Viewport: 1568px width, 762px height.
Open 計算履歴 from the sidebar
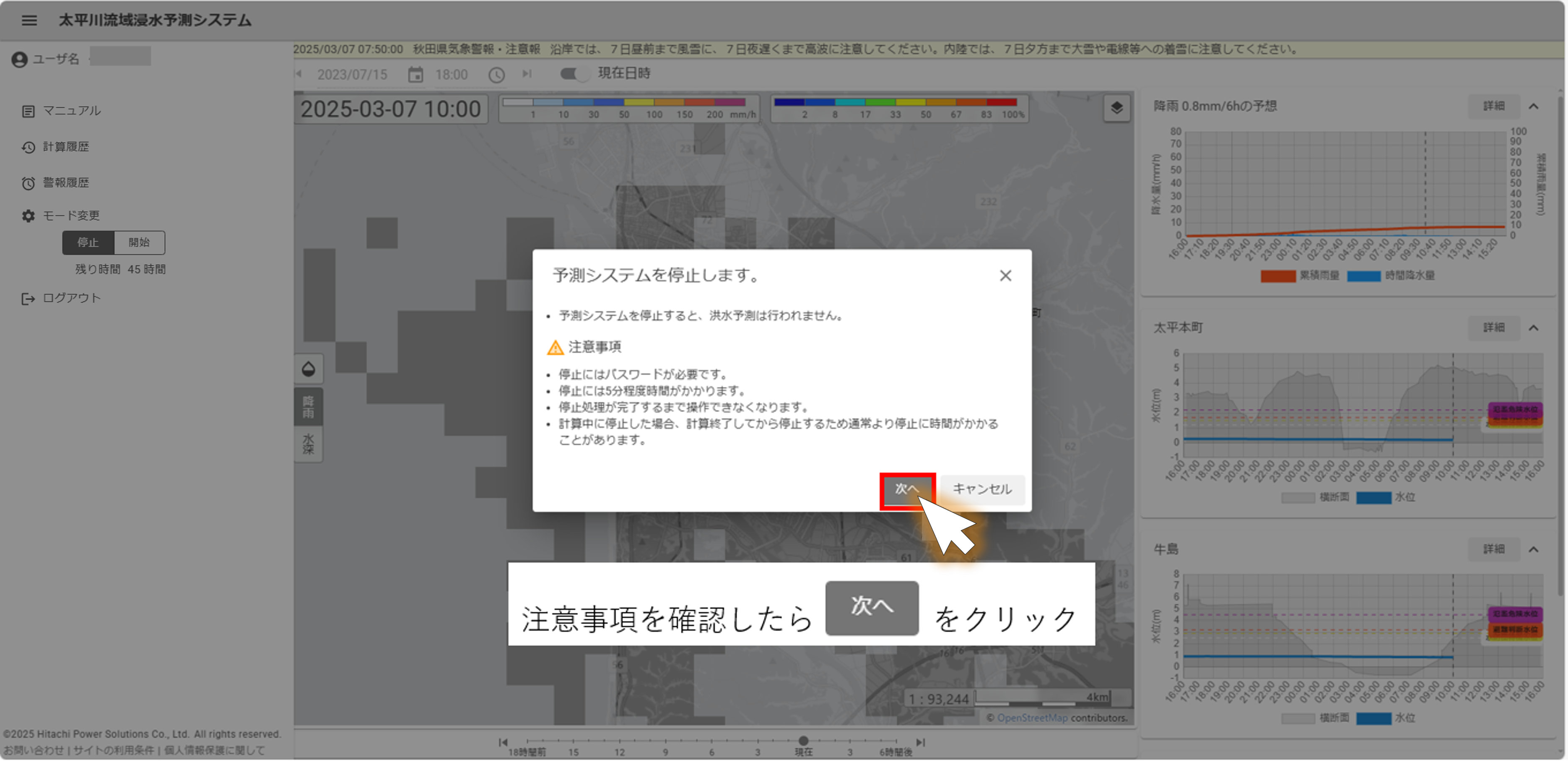[66, 147]
